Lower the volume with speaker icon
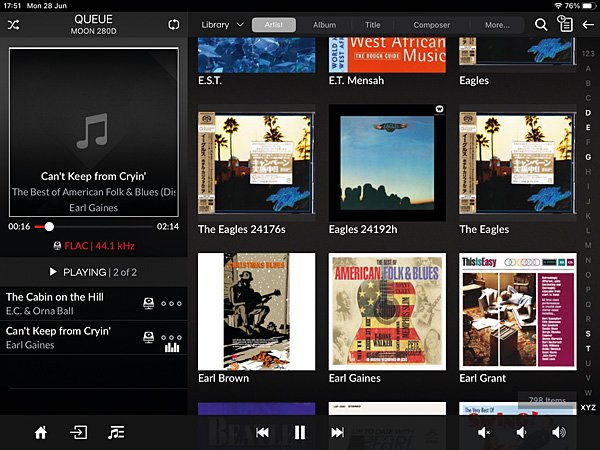This screenshot has width=600, height=450. (x=521, y=433)
